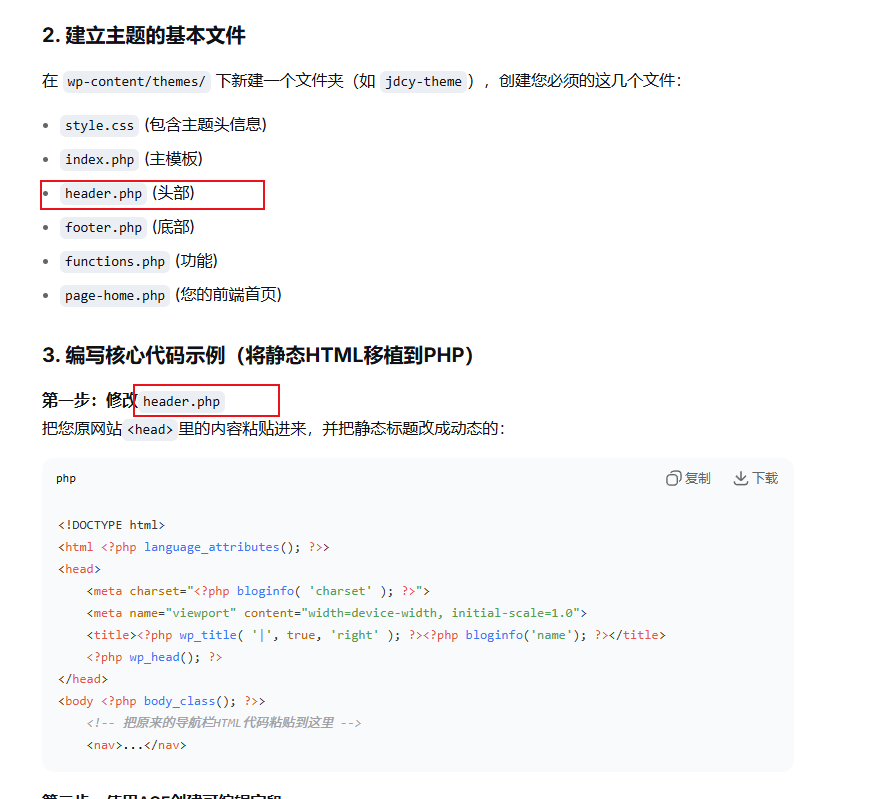Click functions.php code tag in list
892x799 pixels.
pos(115,262)
